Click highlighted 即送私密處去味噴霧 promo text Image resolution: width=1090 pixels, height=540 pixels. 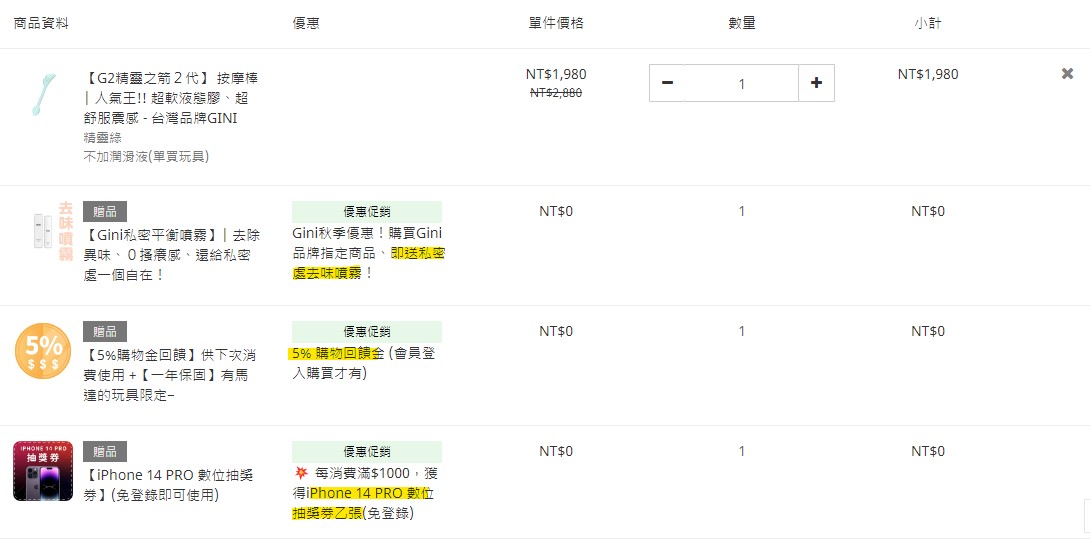click(x=368, y=263)
